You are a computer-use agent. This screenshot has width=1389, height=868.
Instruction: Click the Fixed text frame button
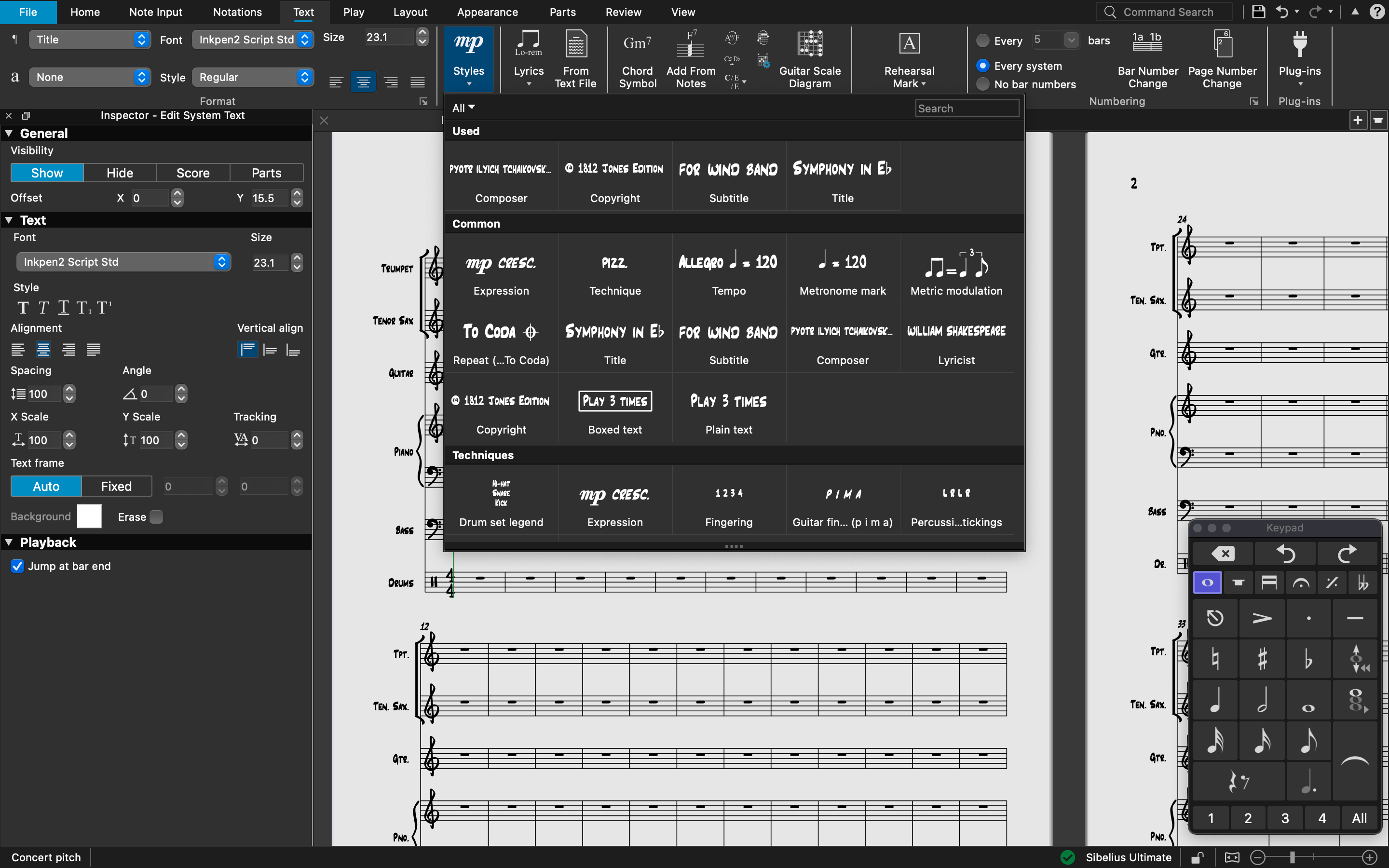[116, 486]
